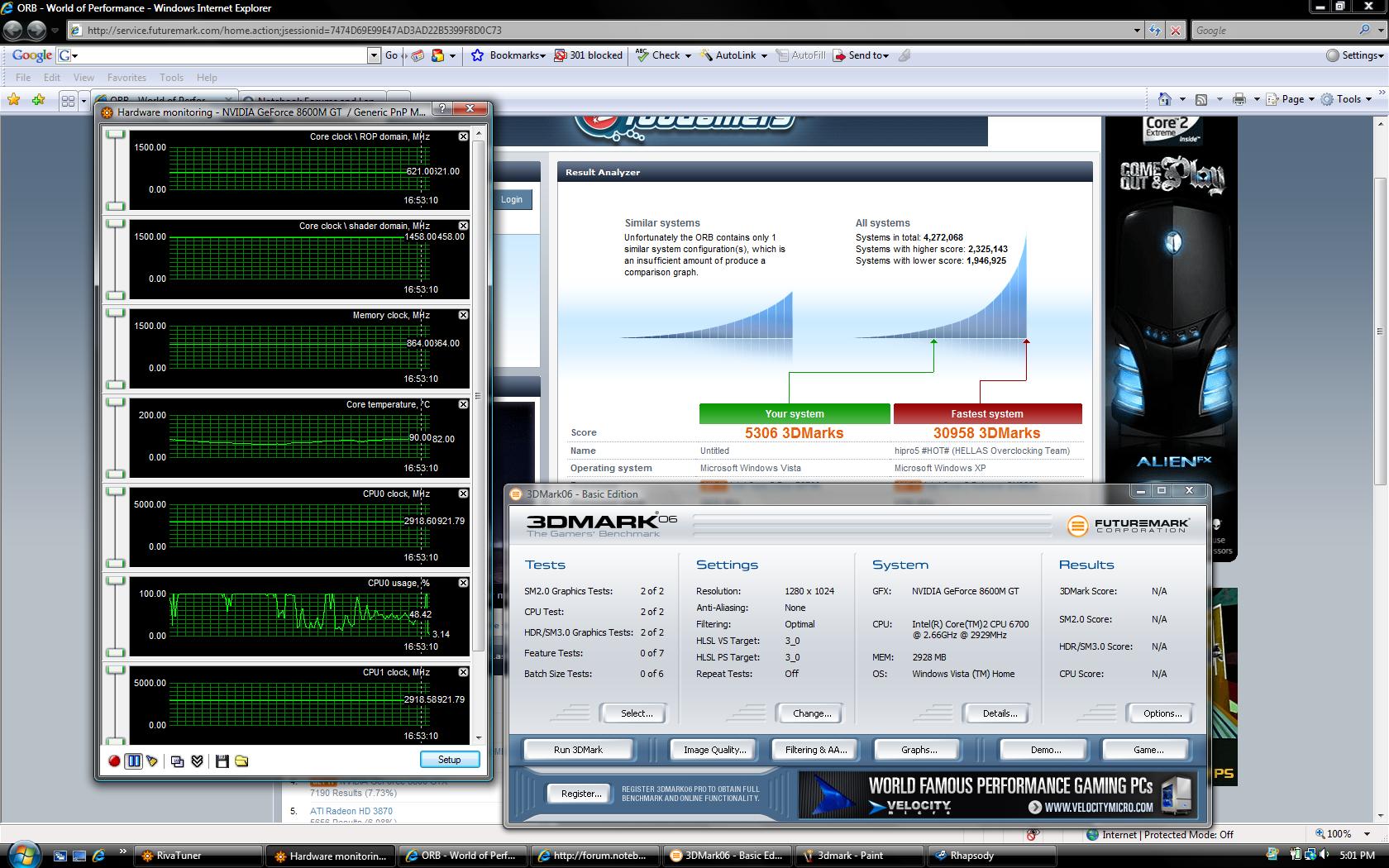Open the File menu in Internet Explorer
Image resolution: width=1389 pixels, height=868 pixels.
[x=23, y=77]
